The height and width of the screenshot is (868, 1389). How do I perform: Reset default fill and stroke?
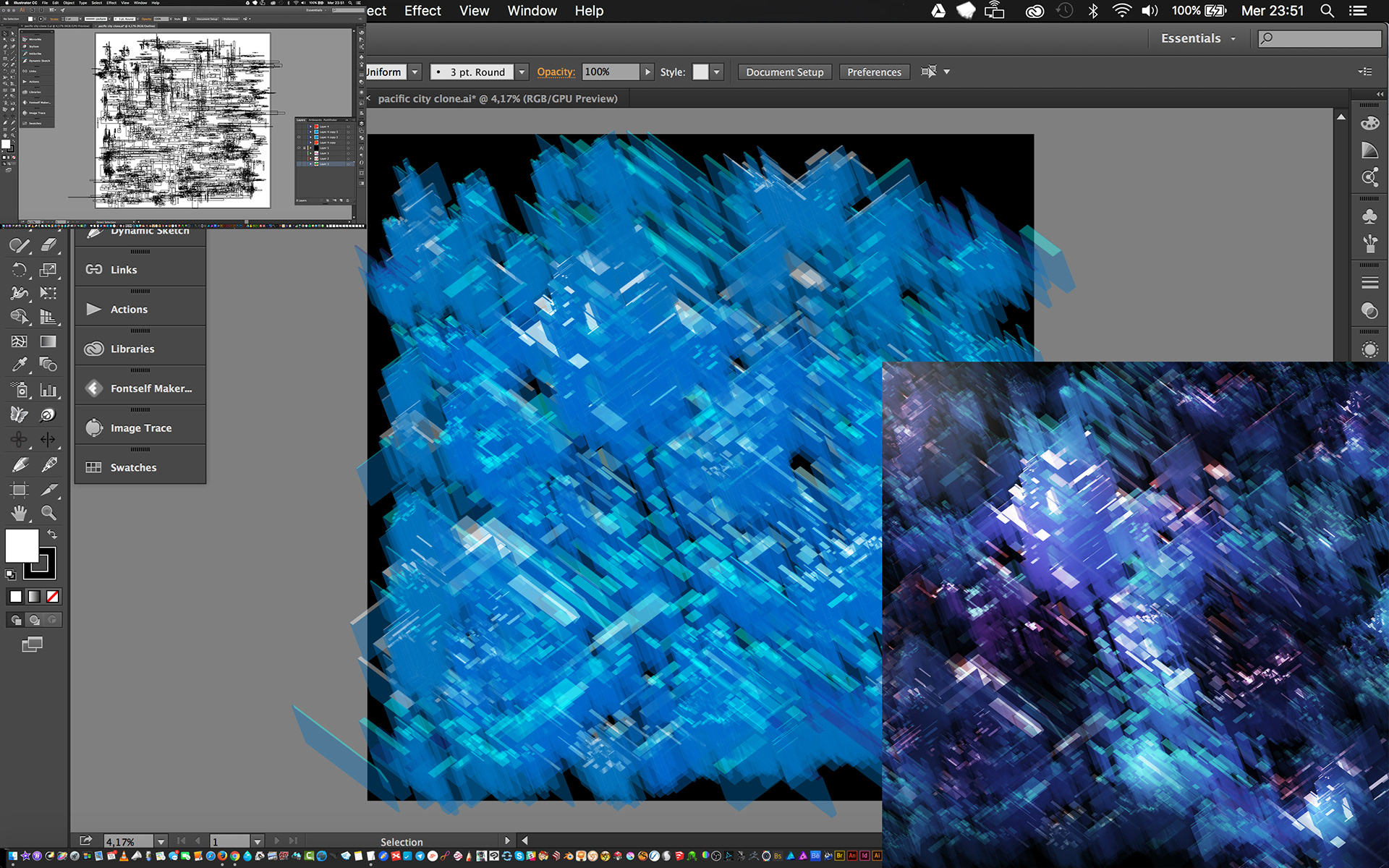pos(10,574)
